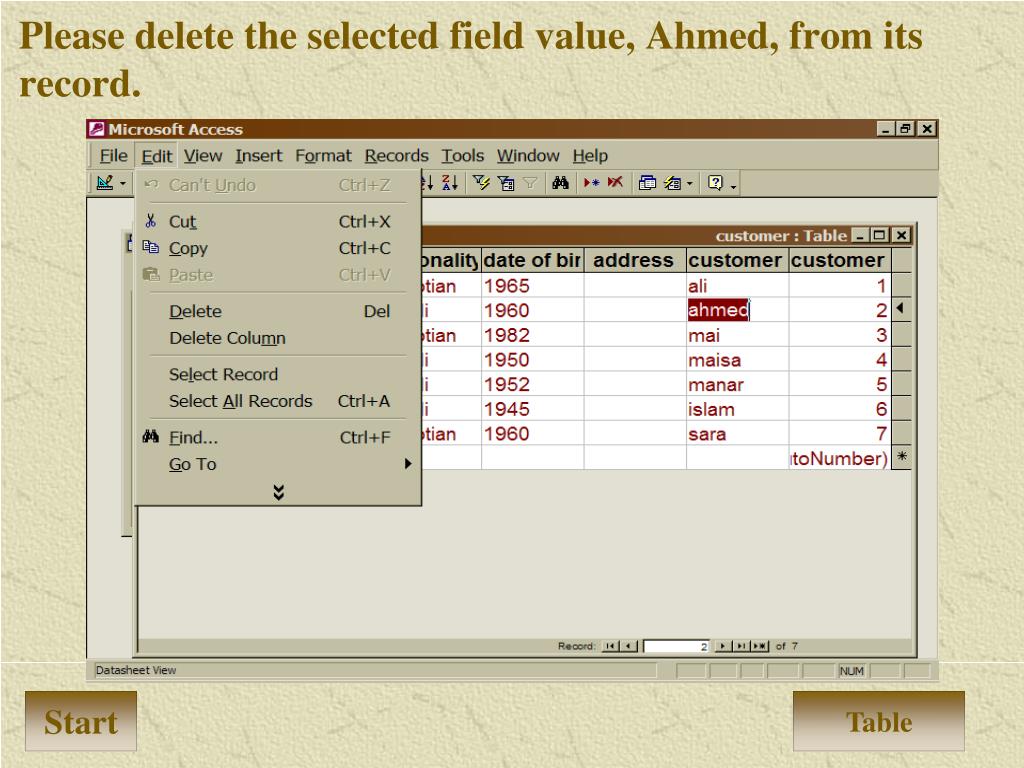Image resolution: width=1024 pixels, height=768 pixels.
Task: Open the Insert menu
Action: 259,155
